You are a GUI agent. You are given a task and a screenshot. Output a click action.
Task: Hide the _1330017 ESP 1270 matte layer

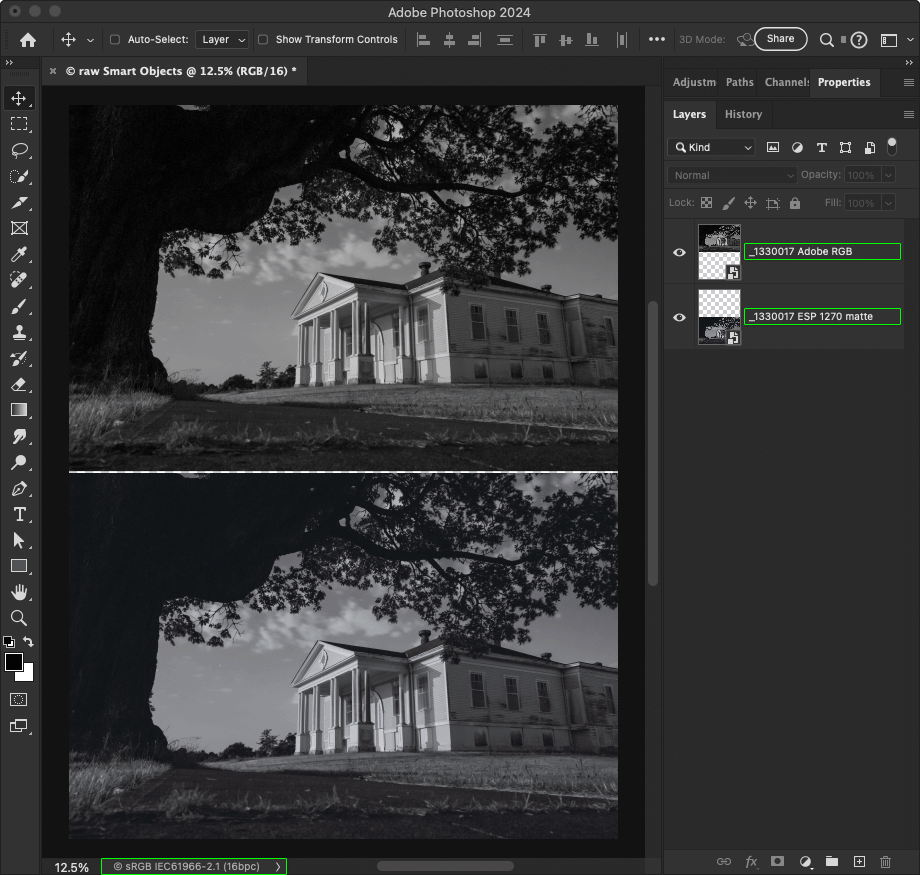point(679,317)
